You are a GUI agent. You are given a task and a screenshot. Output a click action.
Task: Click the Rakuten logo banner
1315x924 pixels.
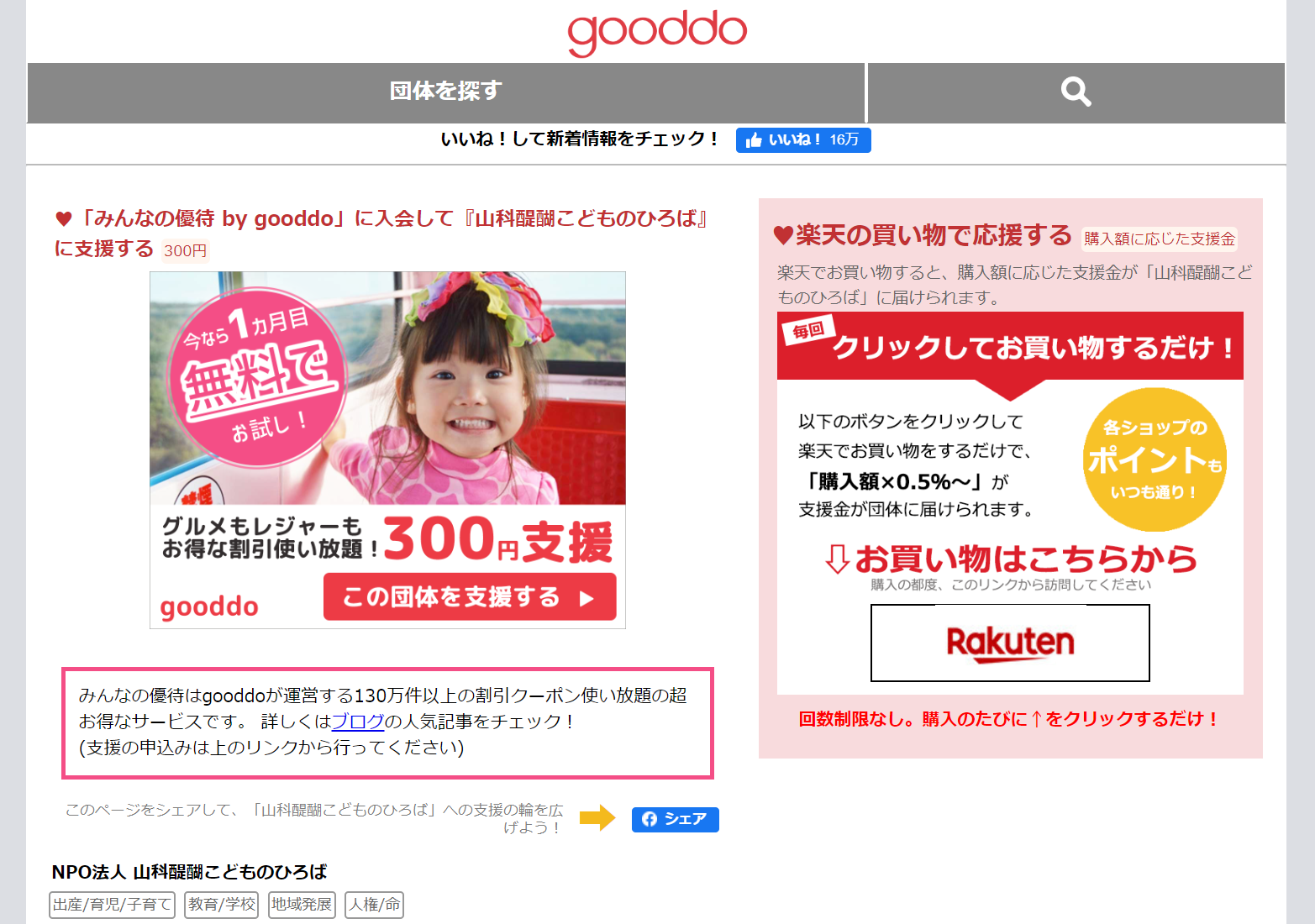pos(1010,643)
